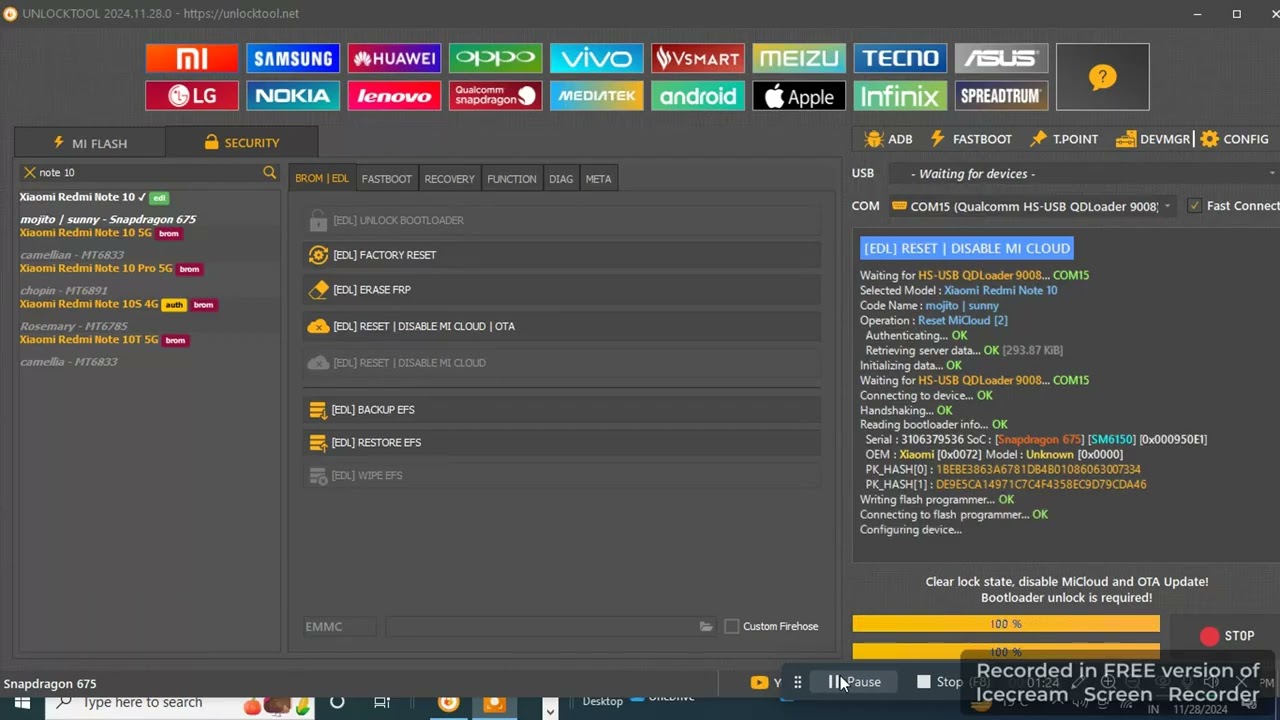Run EDL Restore EFS
This screenshot has width=1280, height=720.
pos(562,443)
